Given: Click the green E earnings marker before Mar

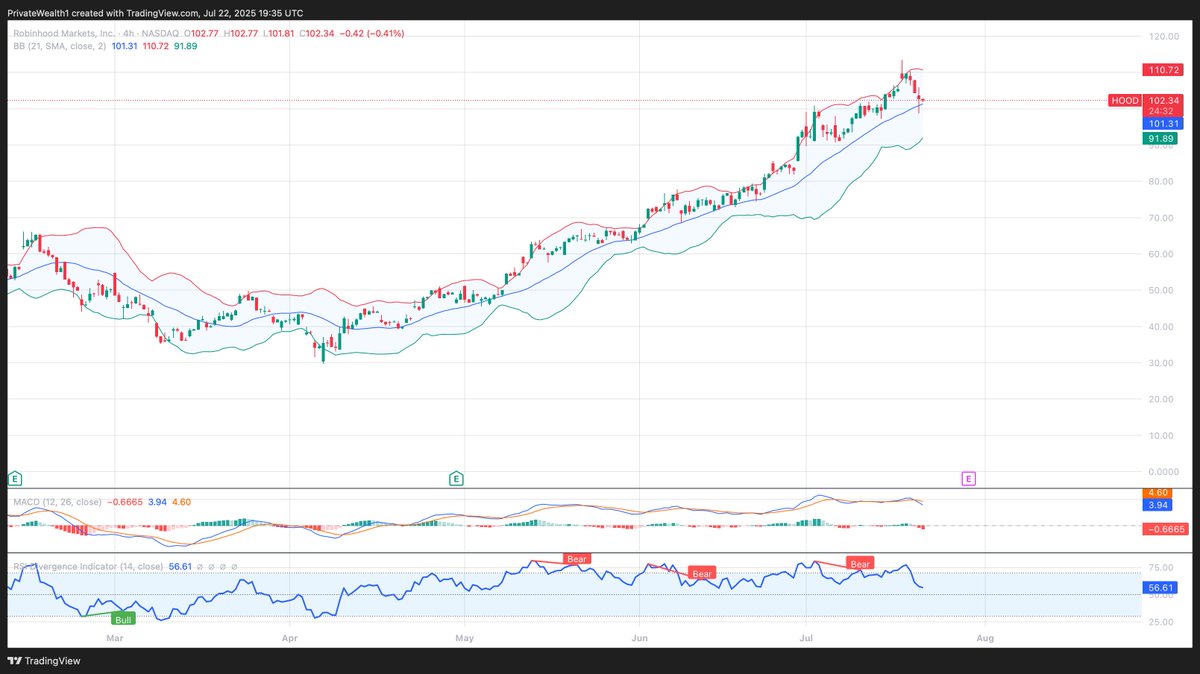Looking at the screenshot, I should click(14, 479).
